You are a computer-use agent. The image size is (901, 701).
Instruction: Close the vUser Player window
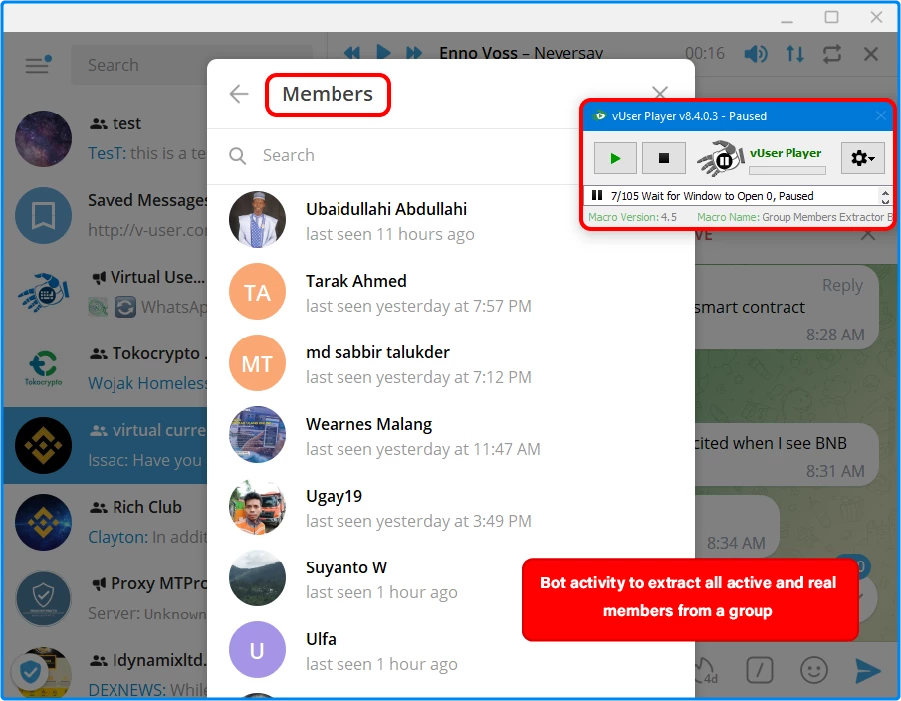tap(881, 115)
